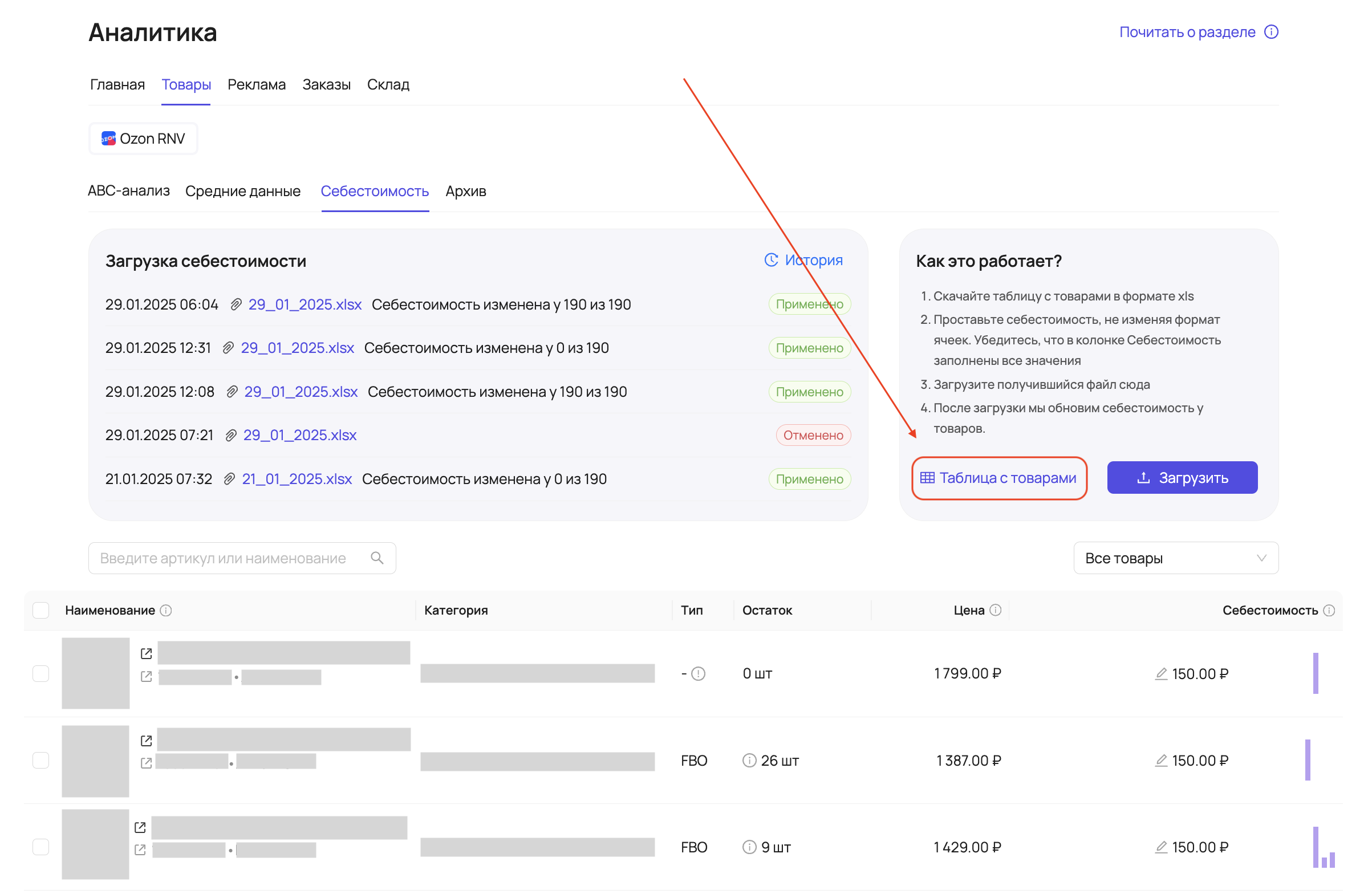Check the checkbox for the first product row
This screenshot has height=894, width=1372.
[41, 673]
